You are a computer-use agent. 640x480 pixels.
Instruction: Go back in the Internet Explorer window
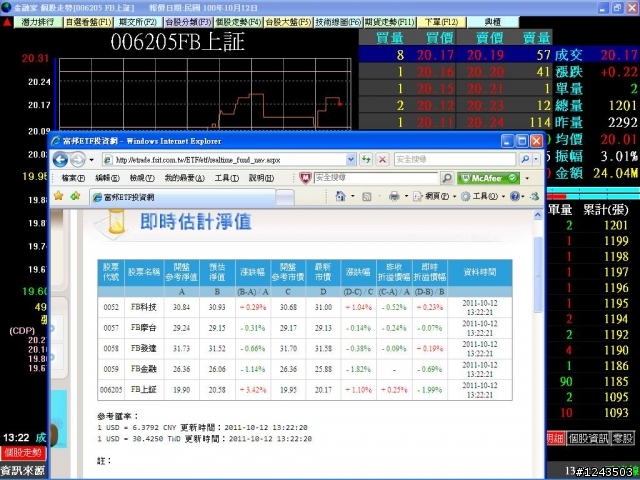(x=60, y=159)
